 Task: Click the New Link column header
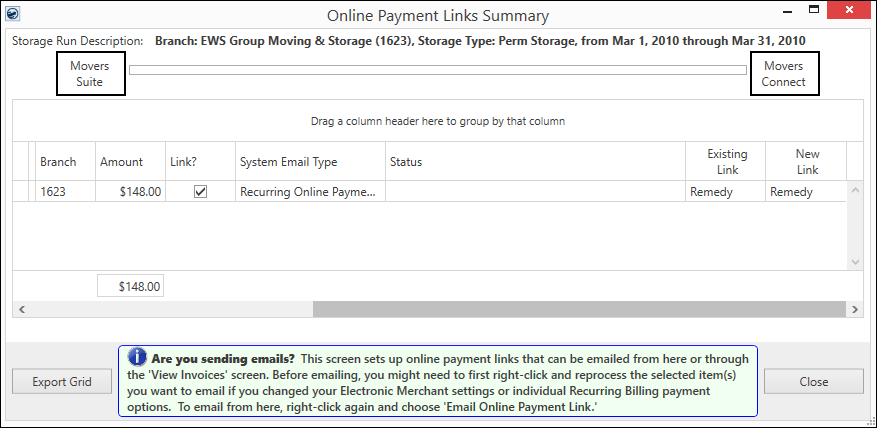coord(807,162)
